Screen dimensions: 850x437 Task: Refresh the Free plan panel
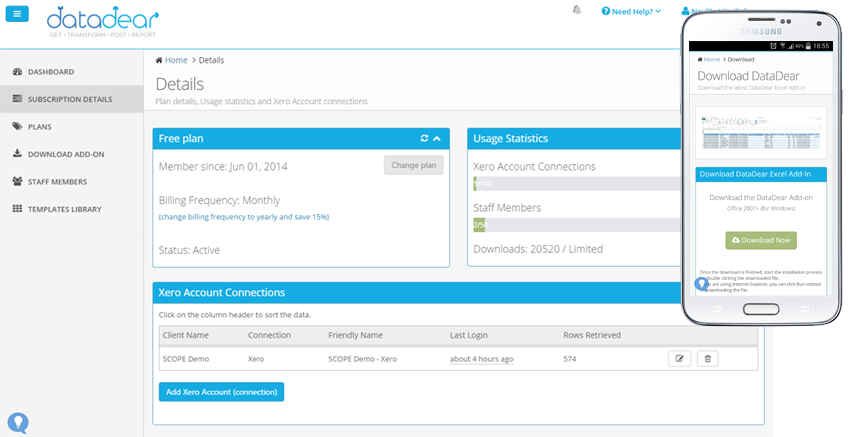tap(424, 138)
